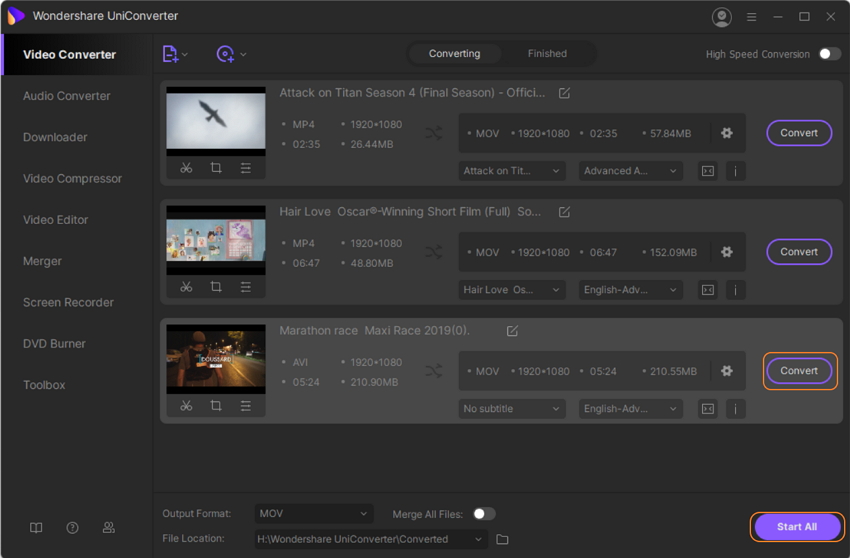Open the Output Format MOV dropdown
Image resolution: width=850 pixels, height=558 pixels.
coord(314,514)
